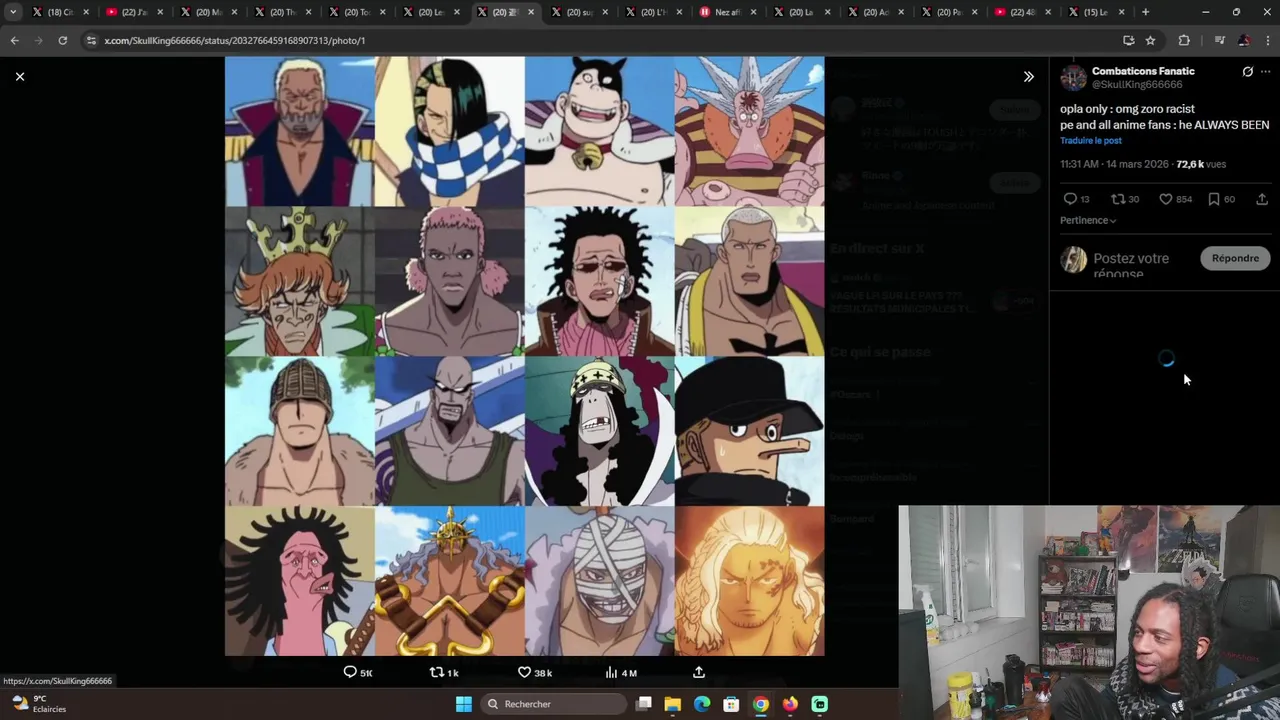Click the share icon below the photo

pyautogui.click(x=699, y=672)
